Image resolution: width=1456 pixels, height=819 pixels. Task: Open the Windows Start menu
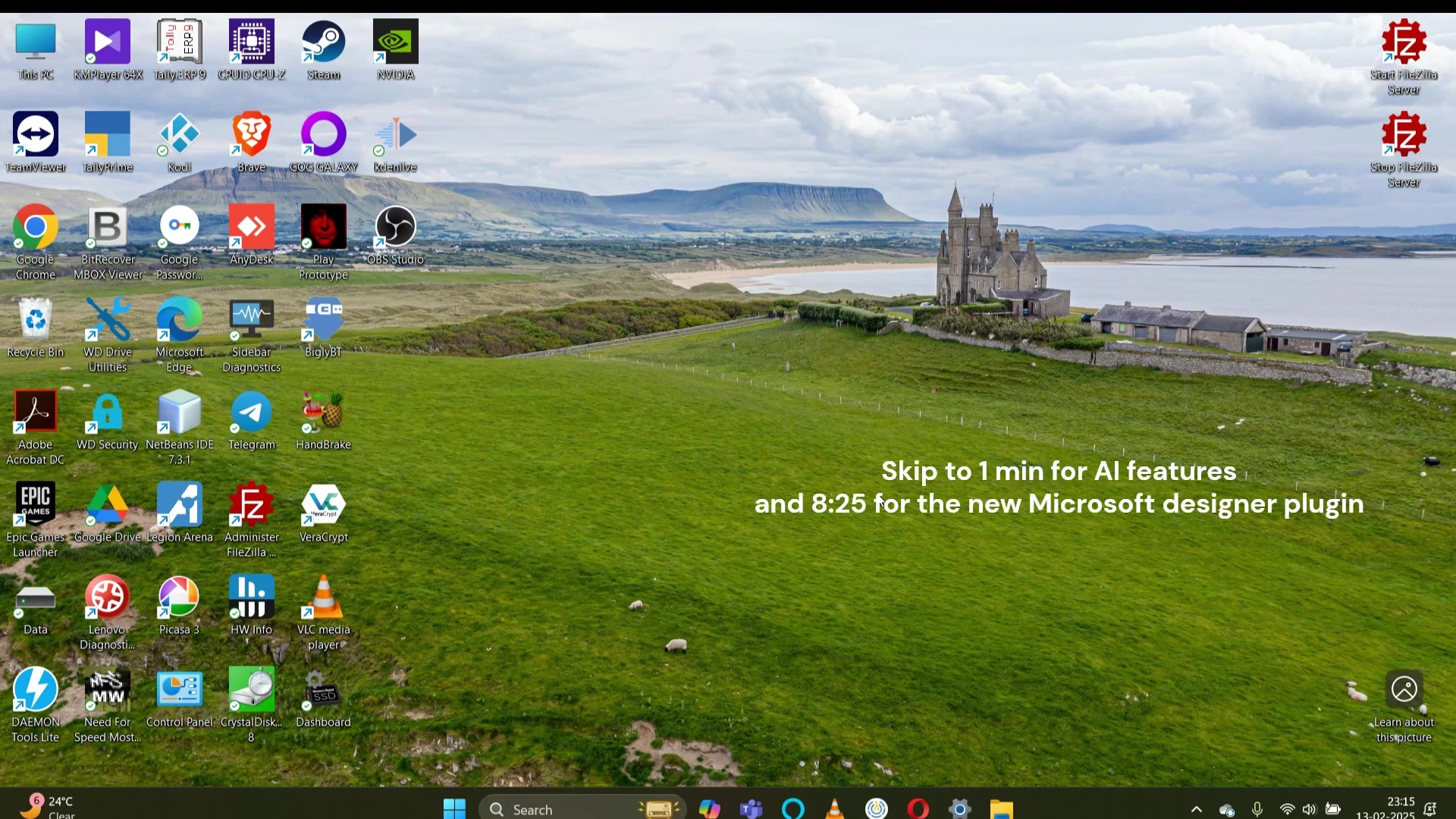pyautogui.click(x=454, y=809)
